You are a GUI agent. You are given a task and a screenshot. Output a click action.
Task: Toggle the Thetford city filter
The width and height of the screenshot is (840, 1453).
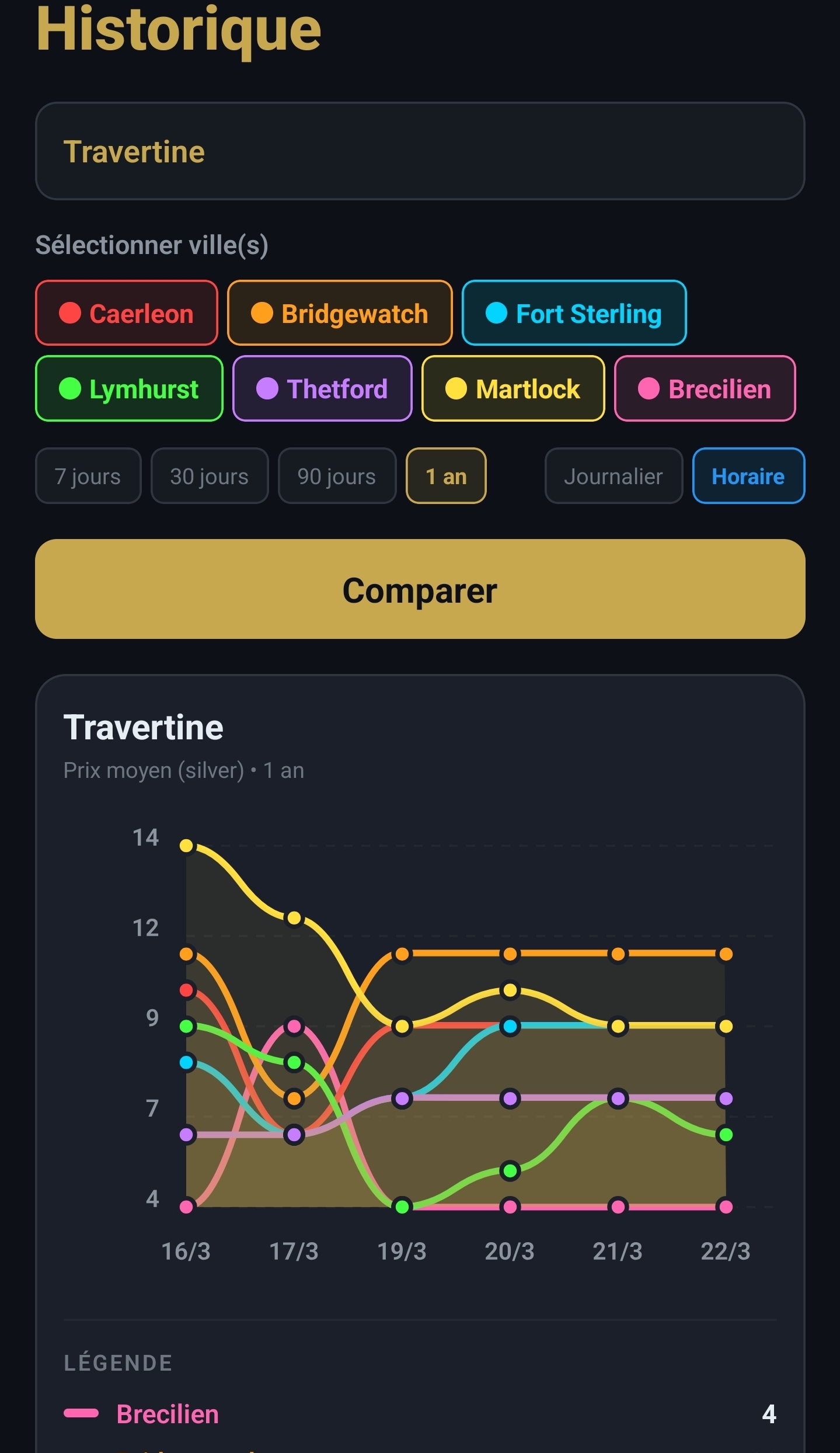coord(322,389)
